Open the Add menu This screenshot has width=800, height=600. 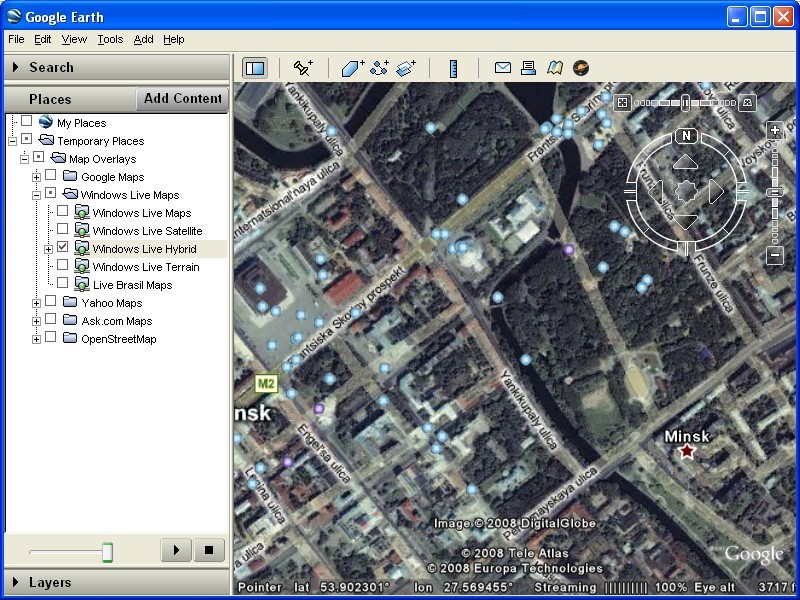coord(143,39)
